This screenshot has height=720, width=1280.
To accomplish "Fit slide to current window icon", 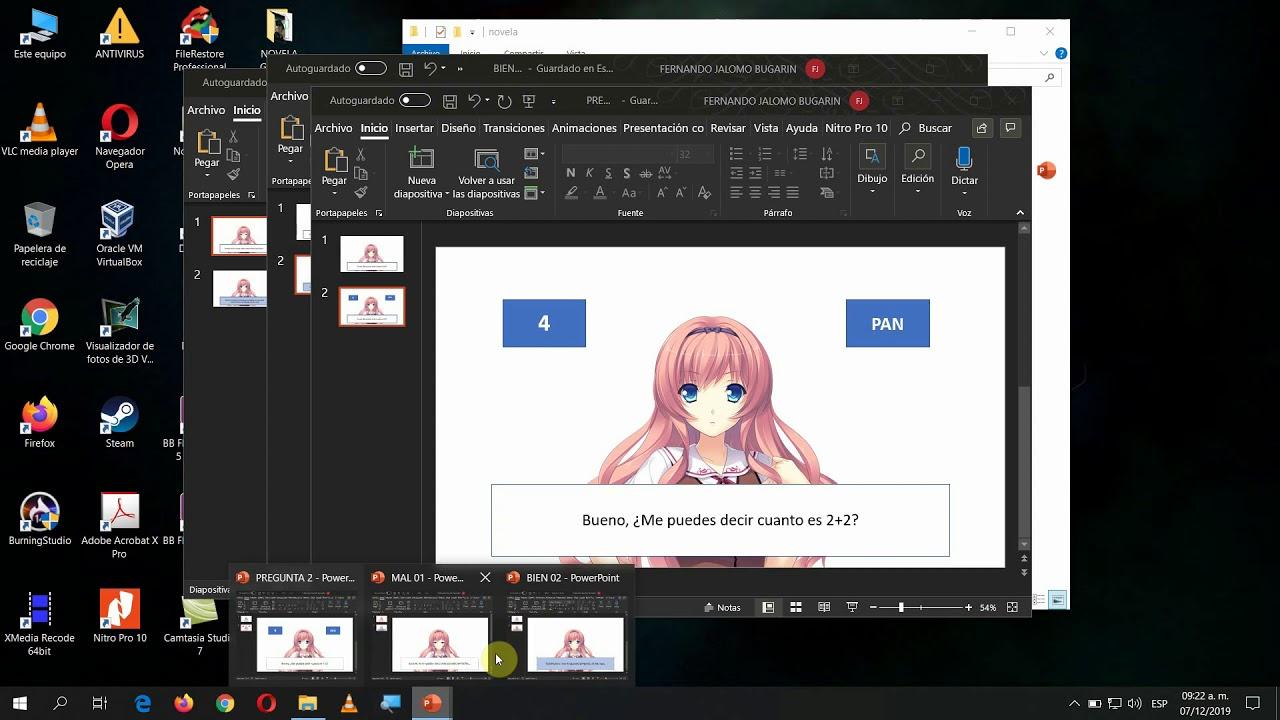I will coord(1012,607).
